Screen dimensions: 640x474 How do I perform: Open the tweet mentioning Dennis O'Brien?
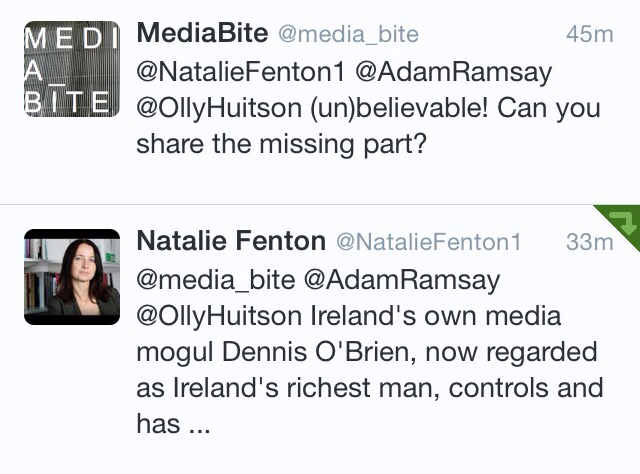pyautogui.click(x=370, y=352)
